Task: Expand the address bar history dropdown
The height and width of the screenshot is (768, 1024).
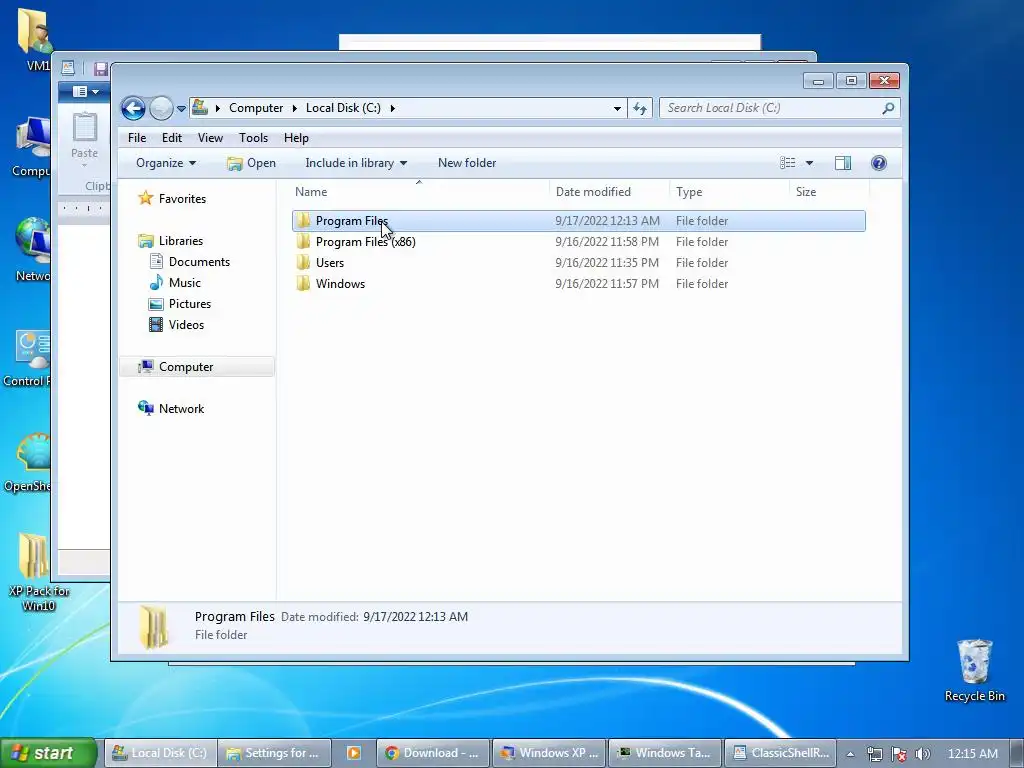Action: (x=617, y=108)
